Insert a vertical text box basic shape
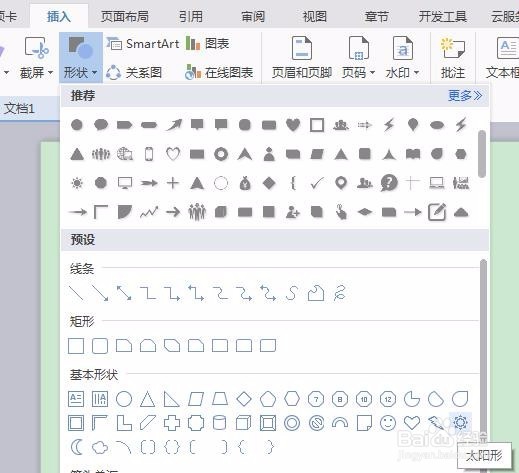The image size is (519, 473). (100, 399)
